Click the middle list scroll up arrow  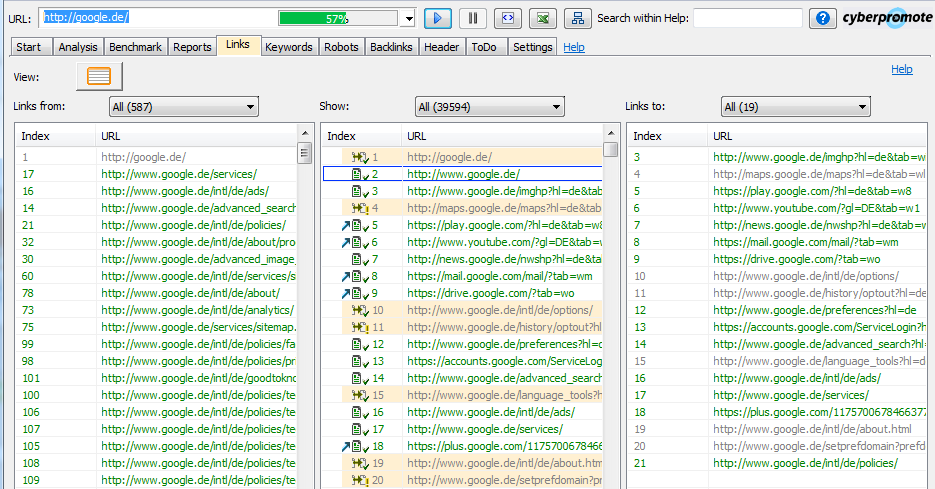tap(611, 133)
